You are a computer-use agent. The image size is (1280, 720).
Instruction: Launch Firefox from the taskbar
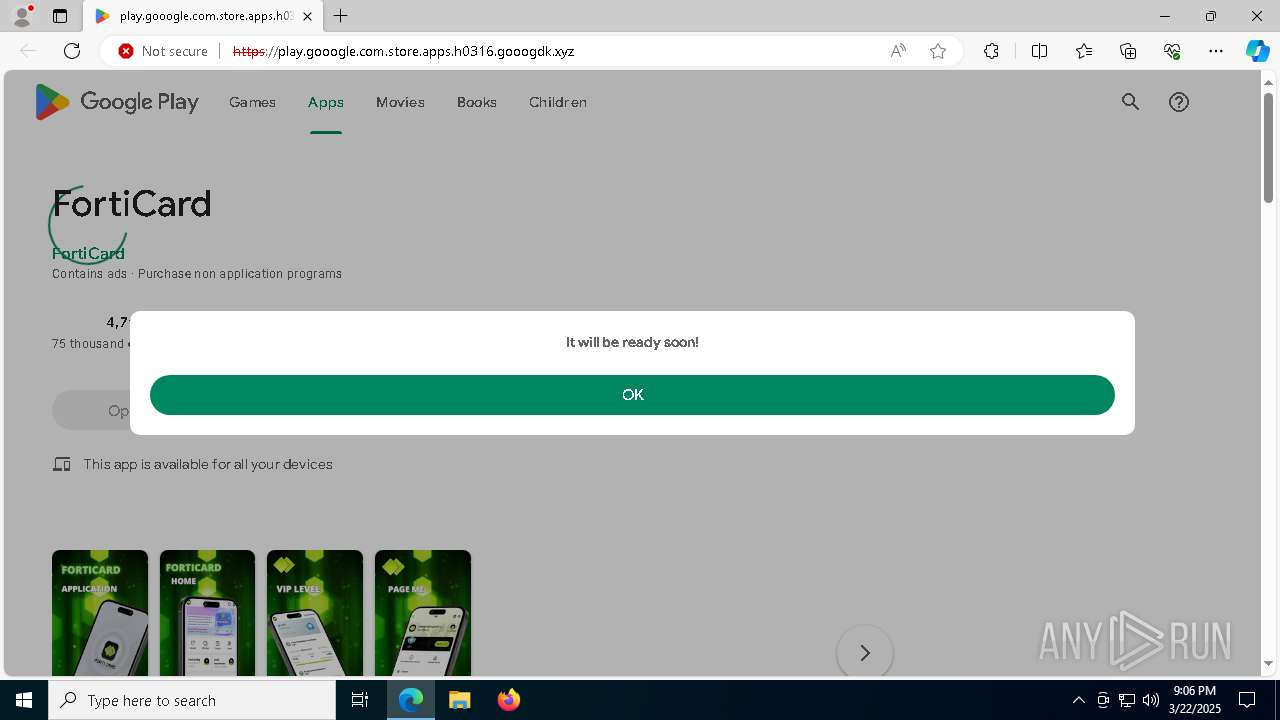point(508,700)
